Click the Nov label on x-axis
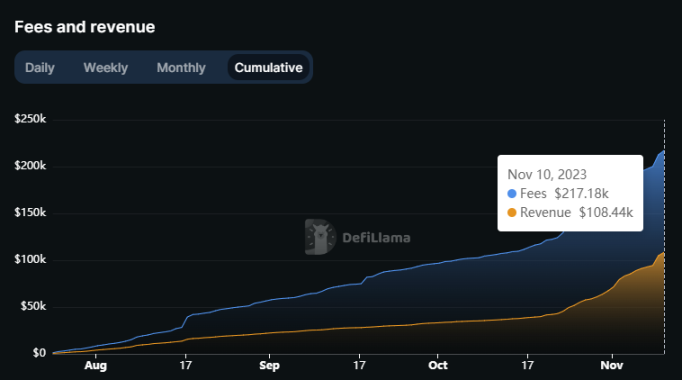 tap(612, 365)
